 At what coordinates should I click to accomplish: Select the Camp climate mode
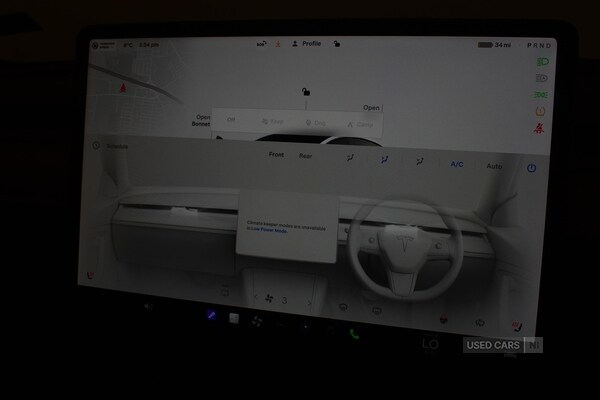pos(360,124)
